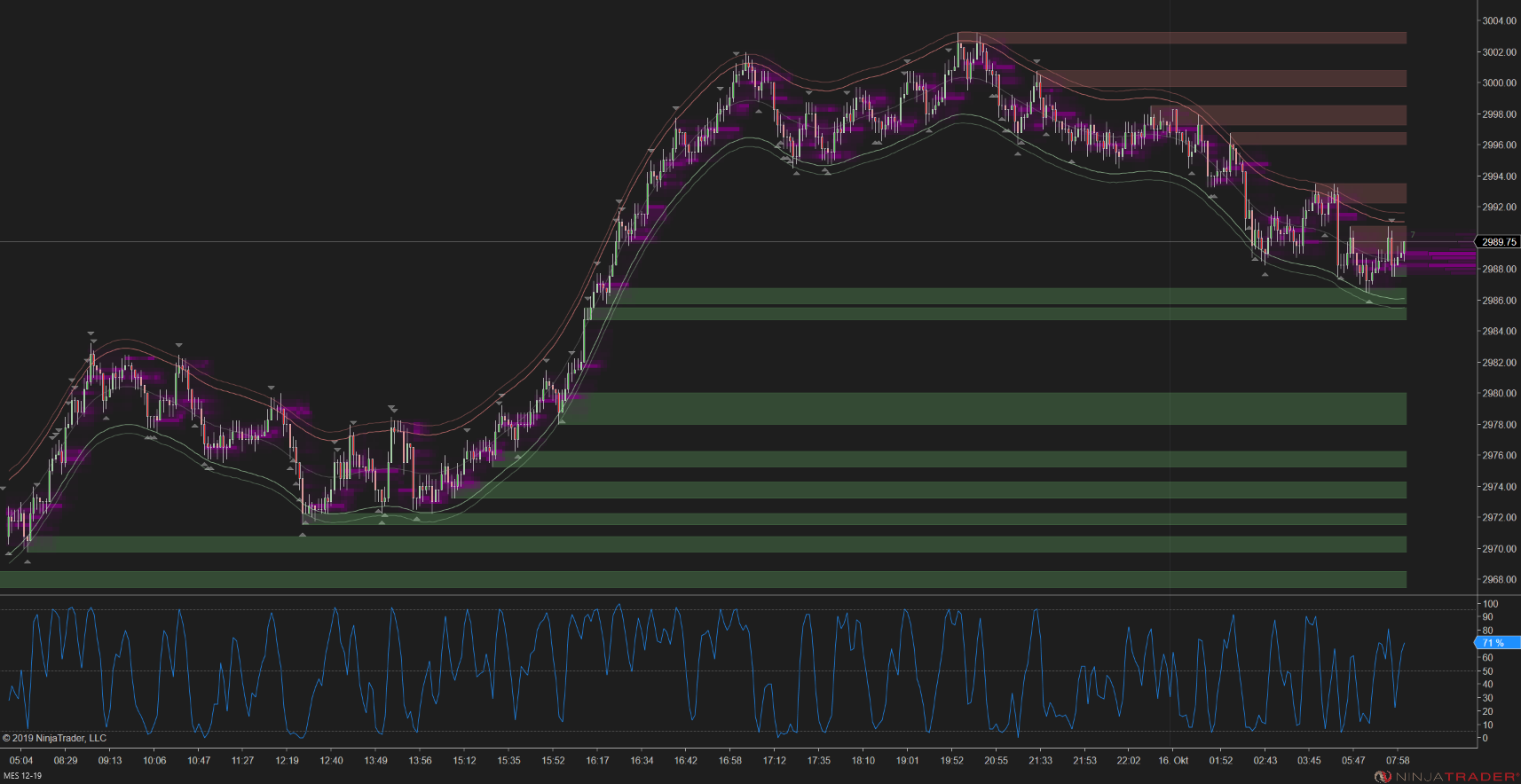1521x784 pixels.
Task: Click the 05:47 time axis label
Action: [x=1354, y=760]
